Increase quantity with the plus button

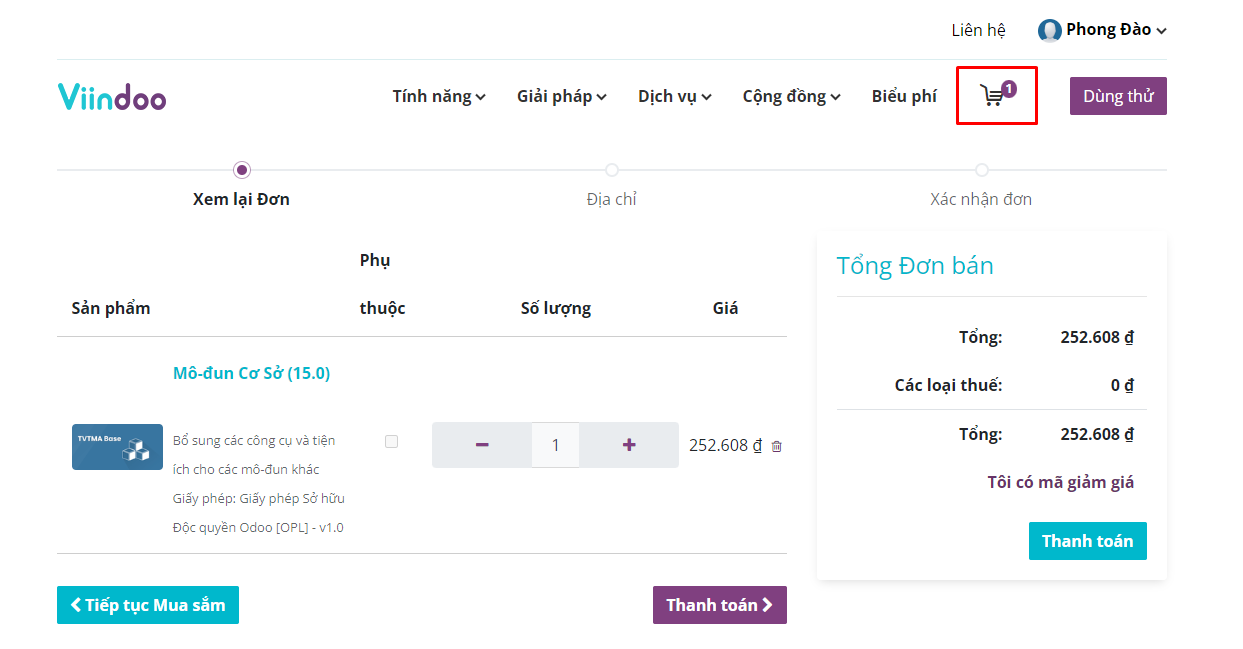coord(629,445)
